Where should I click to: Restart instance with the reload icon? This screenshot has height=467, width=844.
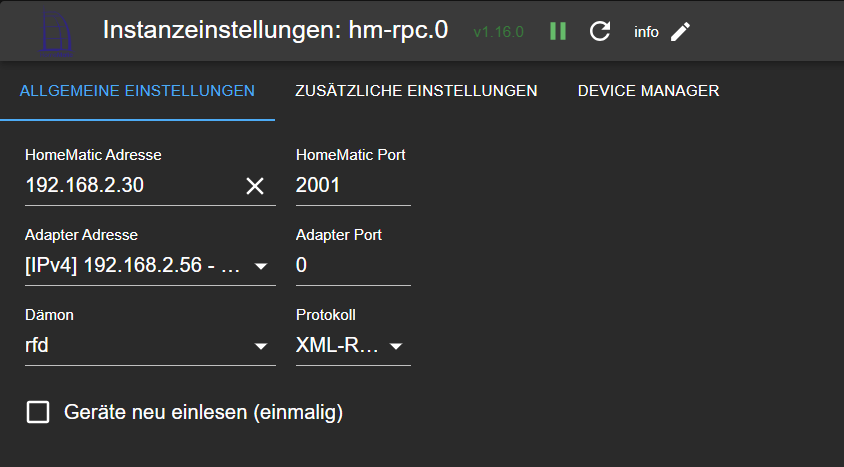[600, 31]
